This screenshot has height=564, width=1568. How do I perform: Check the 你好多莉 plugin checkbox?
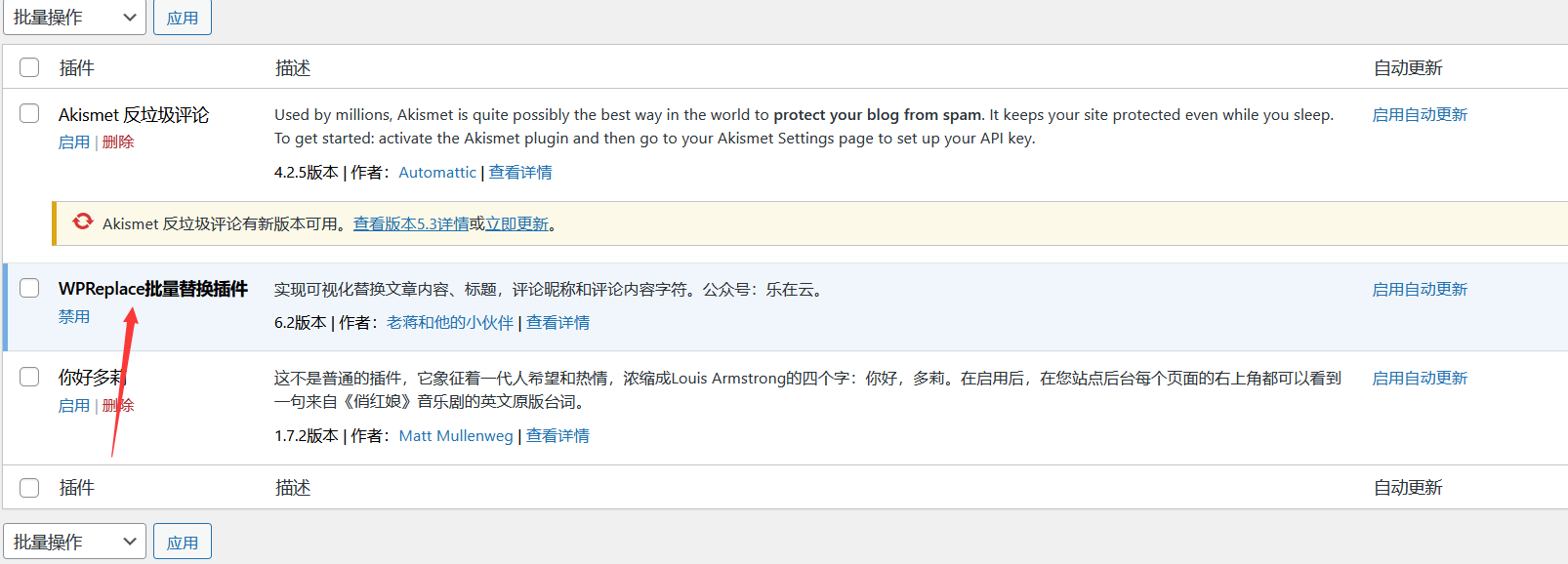[x=30, y=377]
